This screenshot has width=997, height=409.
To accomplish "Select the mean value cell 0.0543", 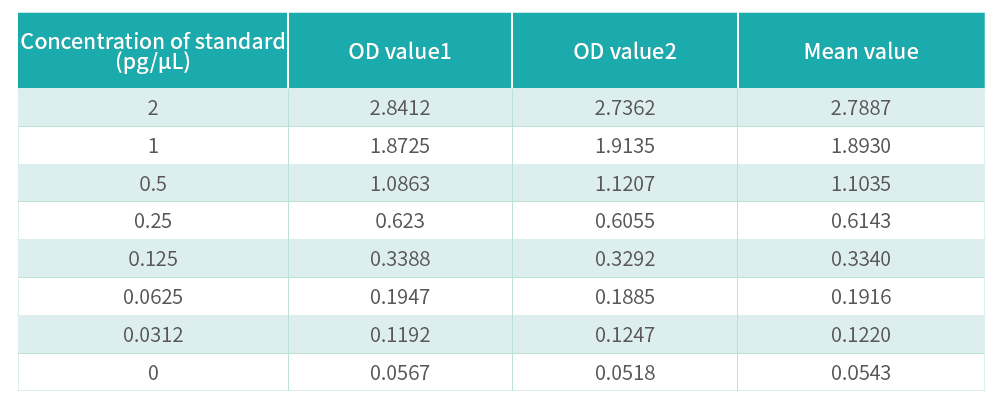I will (861, 372).
